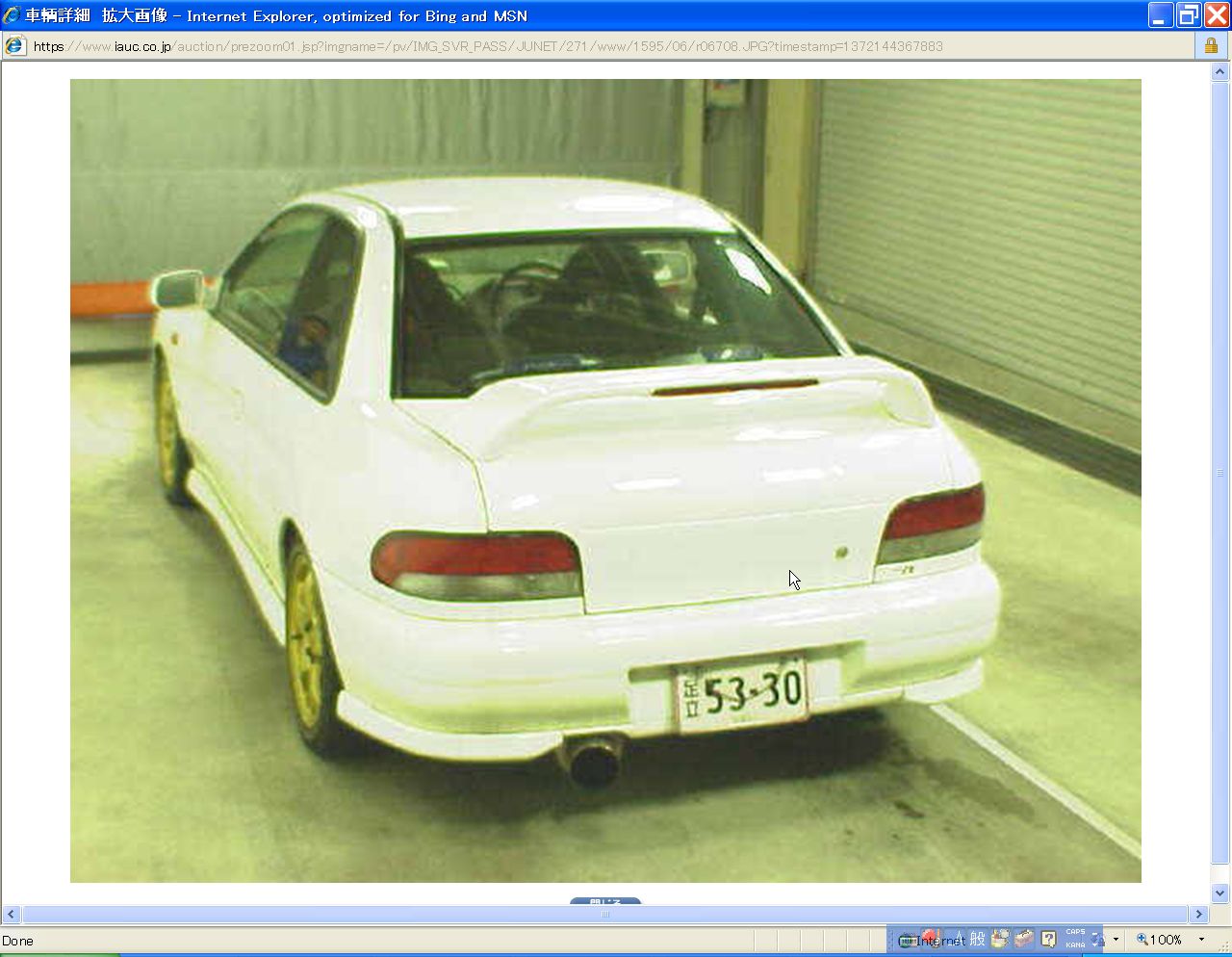1232x957 pixels.
Task: Open the IME pad tool icon
Action: pyautogui.click(x=1001, y=939)
